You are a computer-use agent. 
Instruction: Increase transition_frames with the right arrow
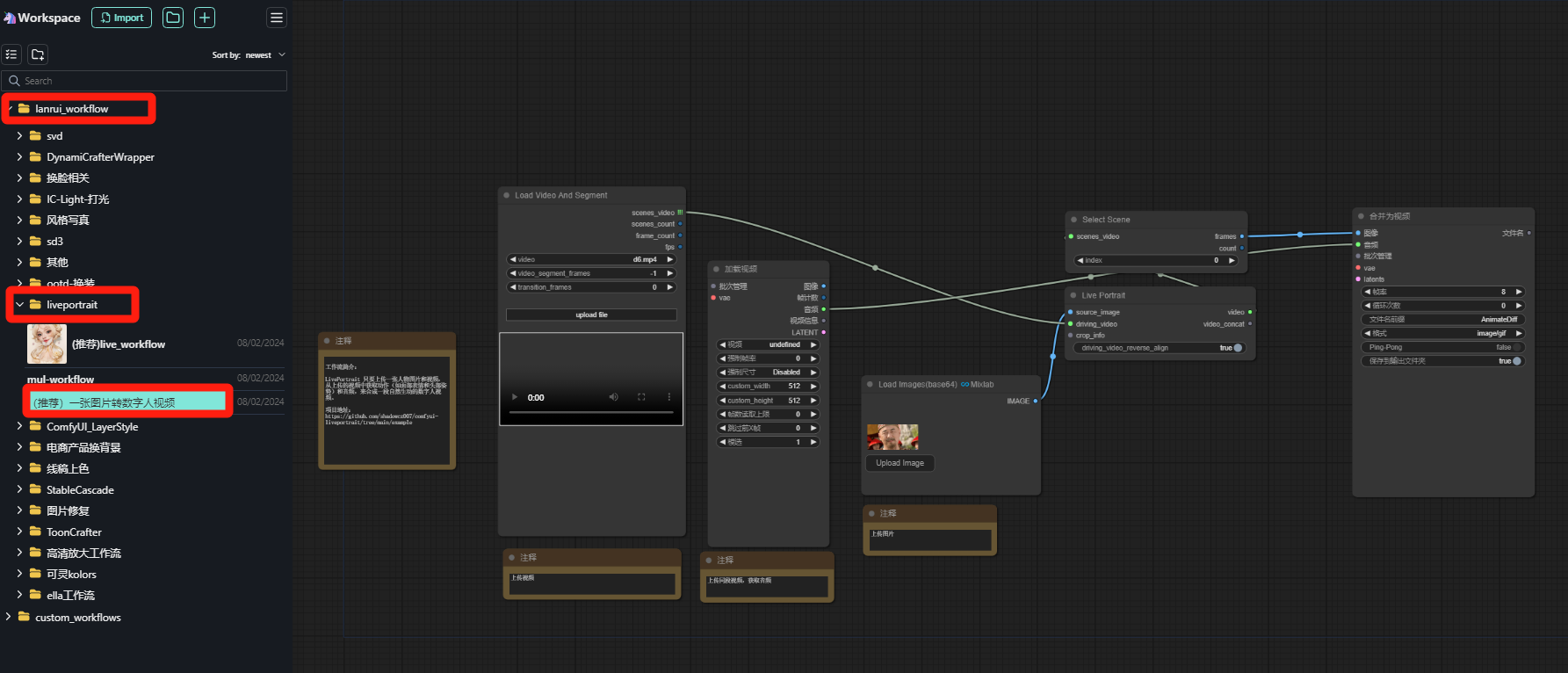point(669,287)
